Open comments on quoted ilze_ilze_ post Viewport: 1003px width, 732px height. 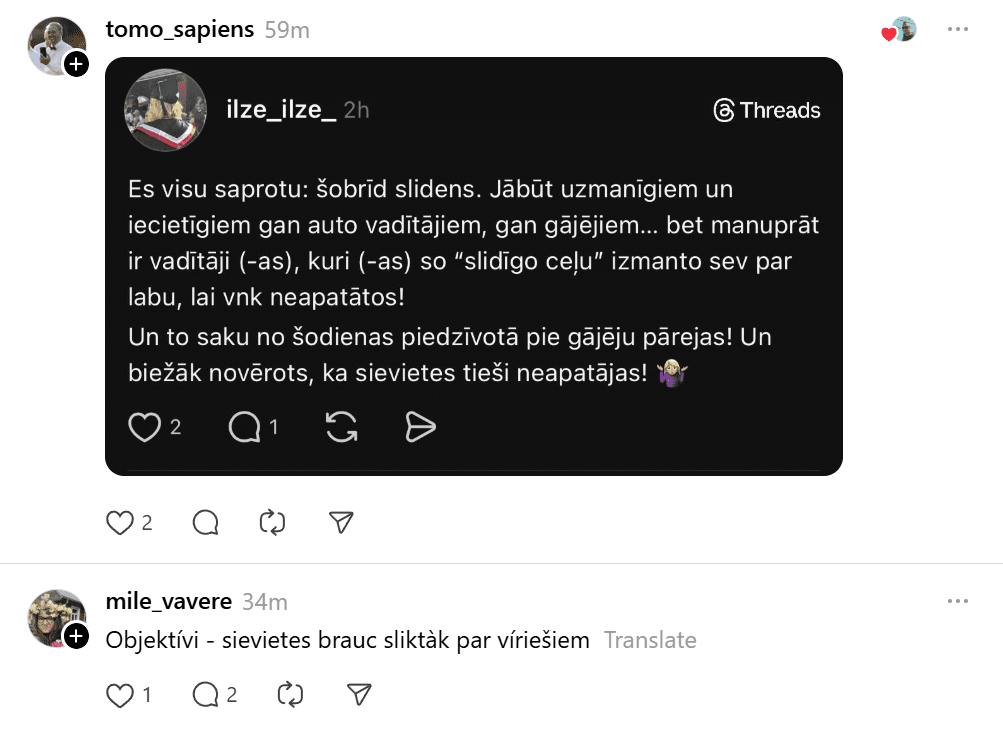pos(243,427)
